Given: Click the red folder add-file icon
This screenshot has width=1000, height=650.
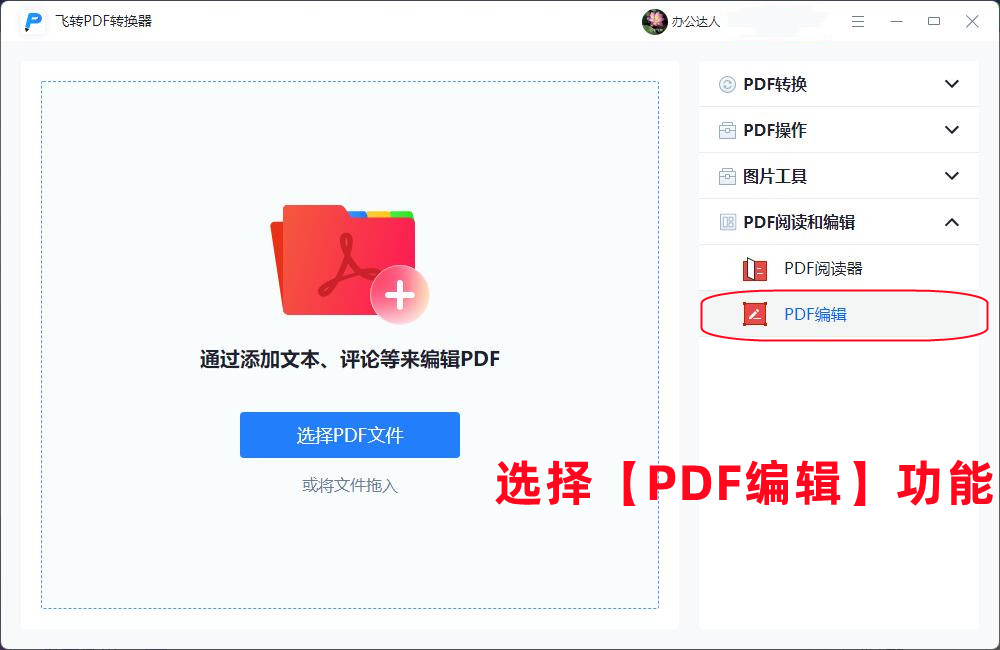Looking at the screenshot, I should click(349, 263).
